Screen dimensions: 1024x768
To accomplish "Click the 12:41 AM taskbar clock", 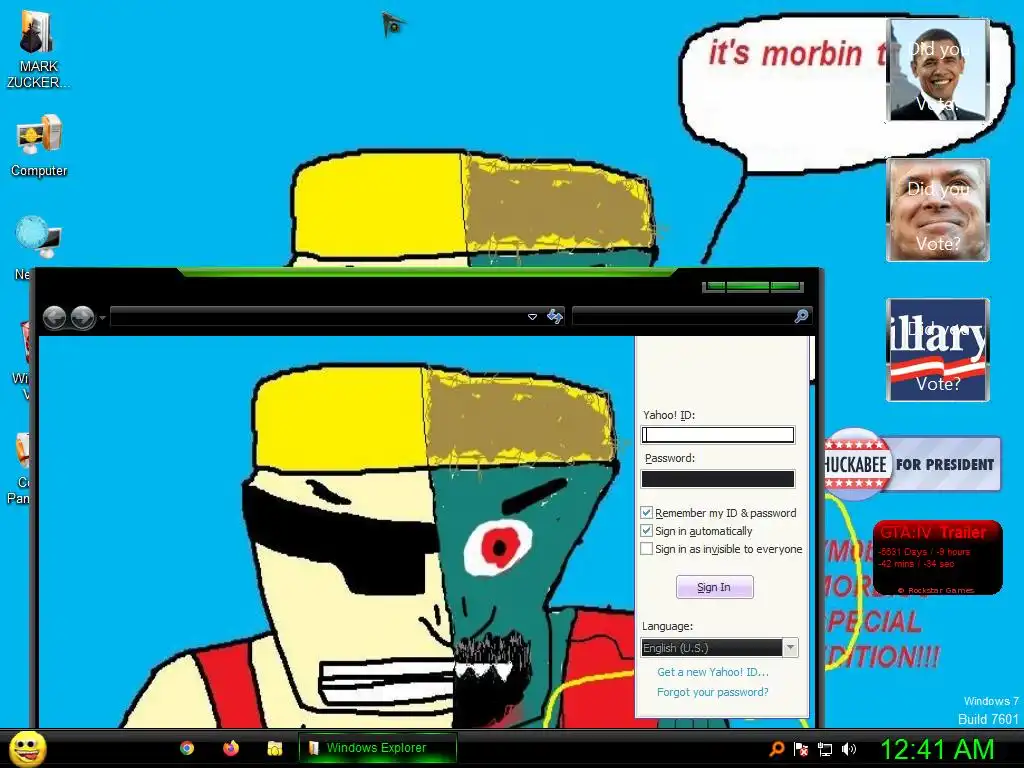I will pos(937,749).
